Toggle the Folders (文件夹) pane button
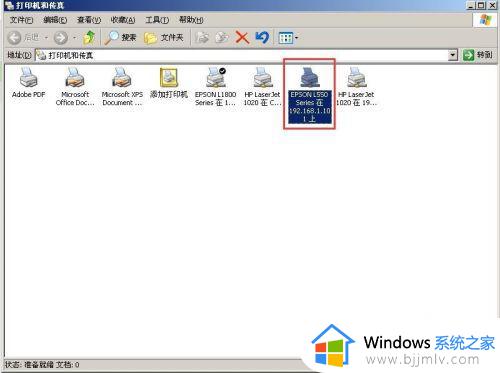This screenshot has height=373, width=500. (x=164, y=37)
